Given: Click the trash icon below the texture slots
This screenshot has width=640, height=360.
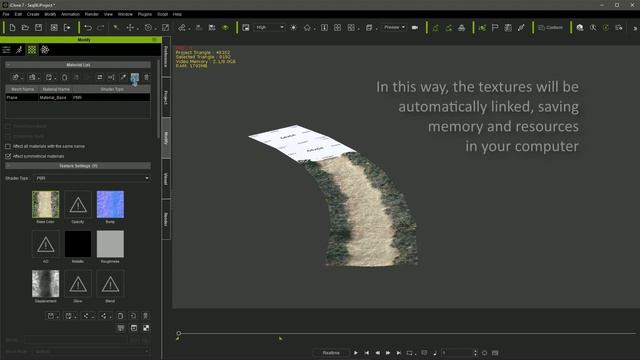Looking at the screenshot, I should point(145,316).
